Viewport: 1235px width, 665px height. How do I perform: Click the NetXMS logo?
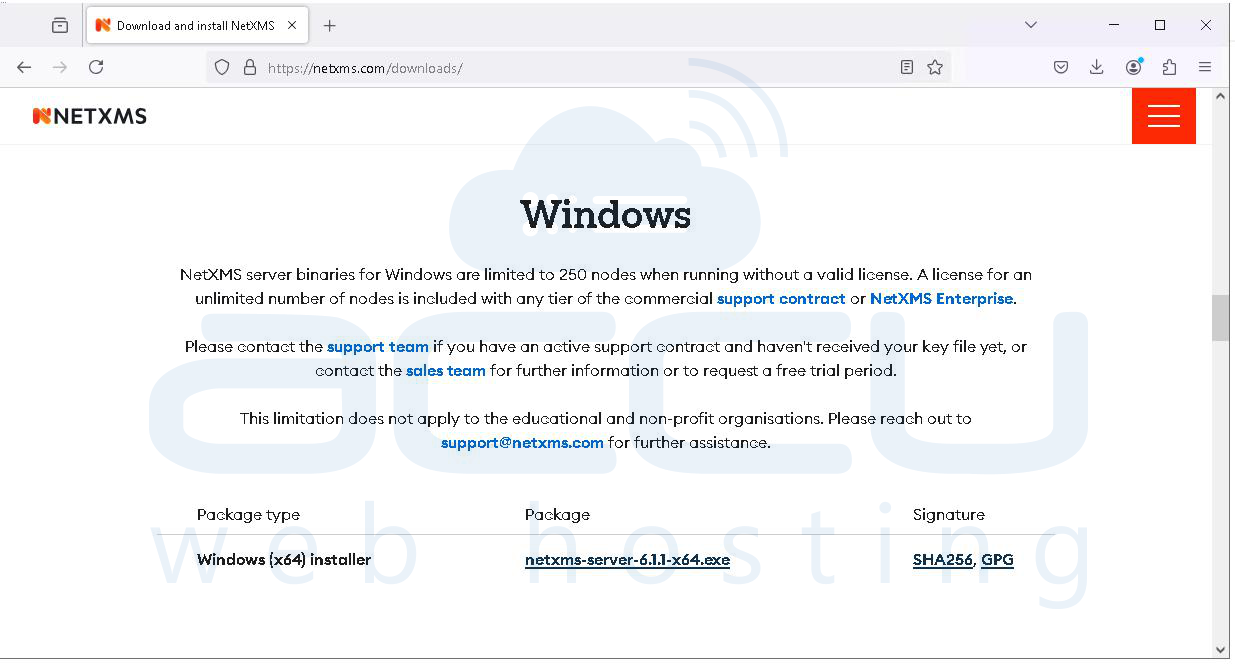coord(90,116)
